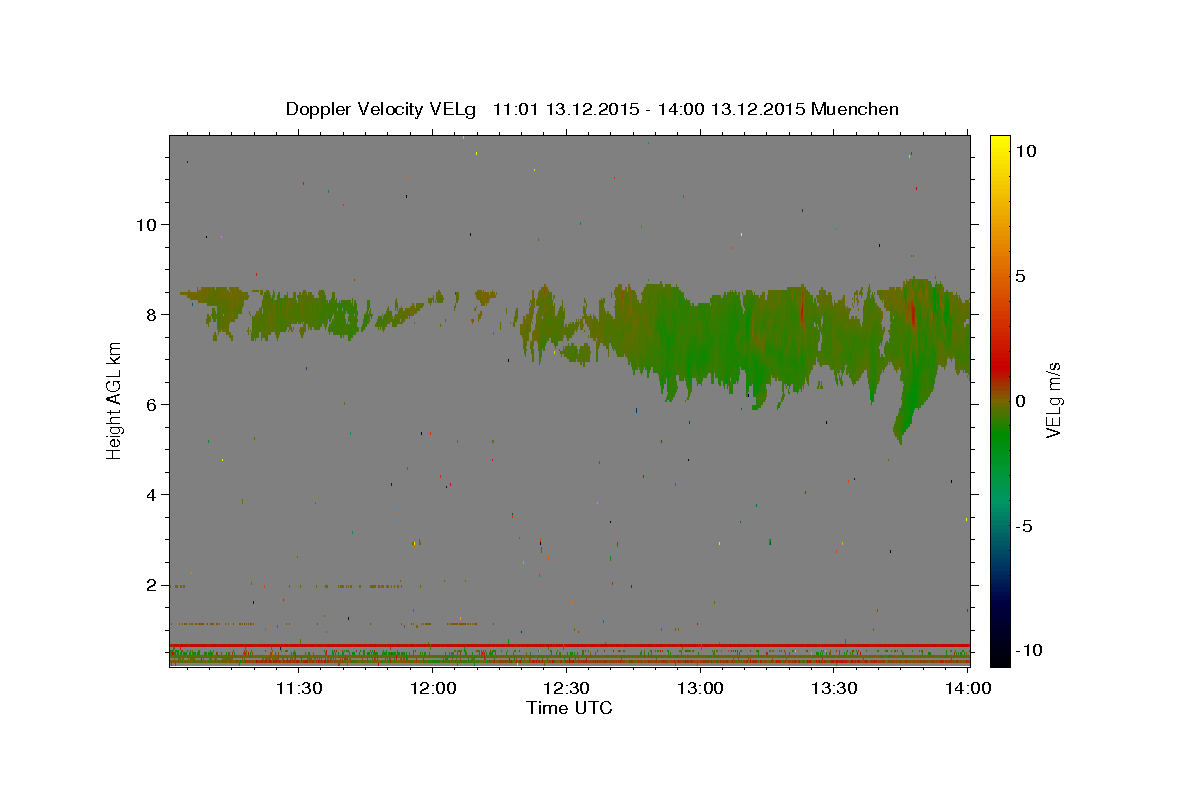Click the "VELg m/s" colorbar label
The image size is (1200, 800).
coord(1053,400)
